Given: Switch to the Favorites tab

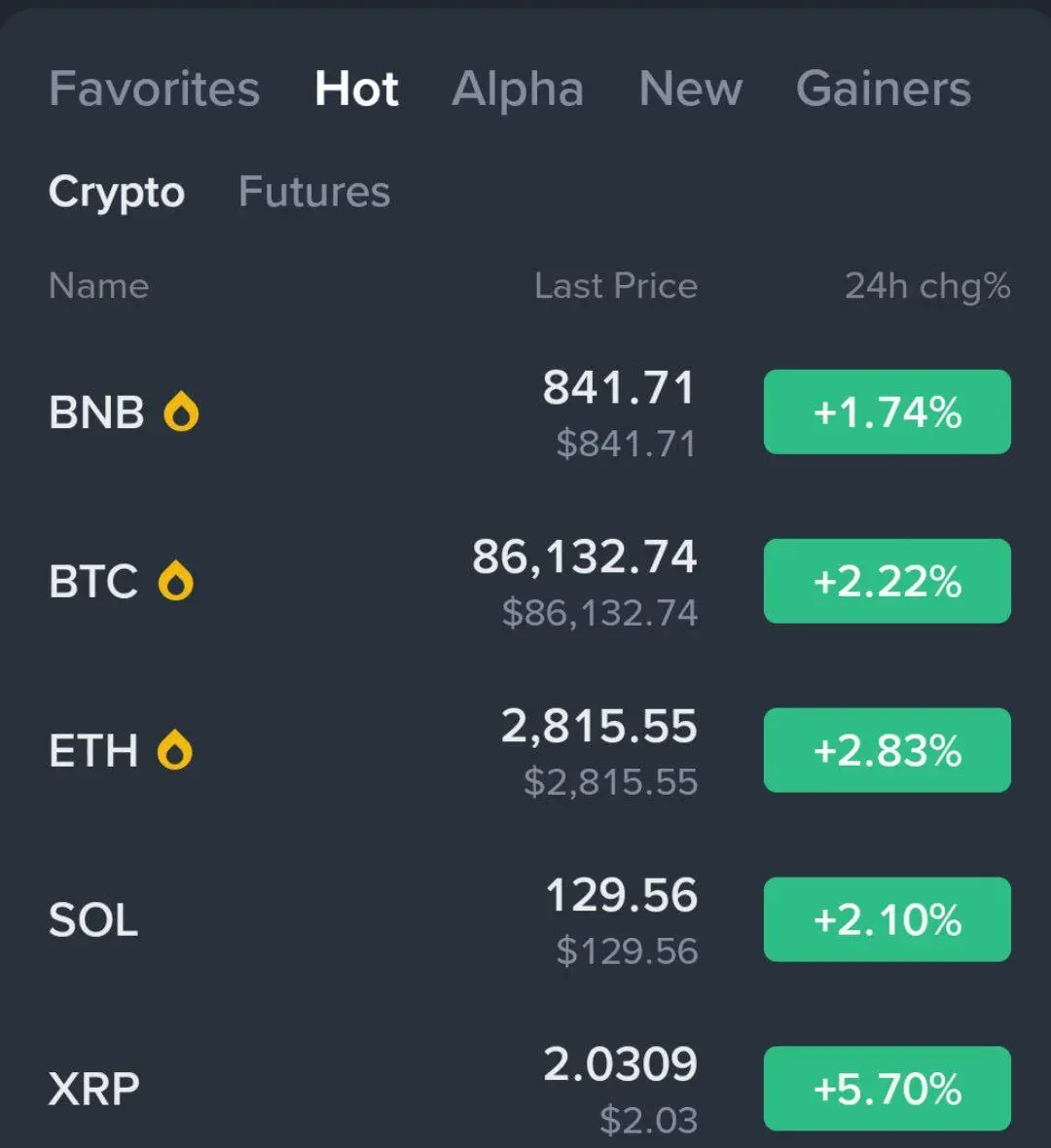Looking at the screenshot, I should point(155,89).
